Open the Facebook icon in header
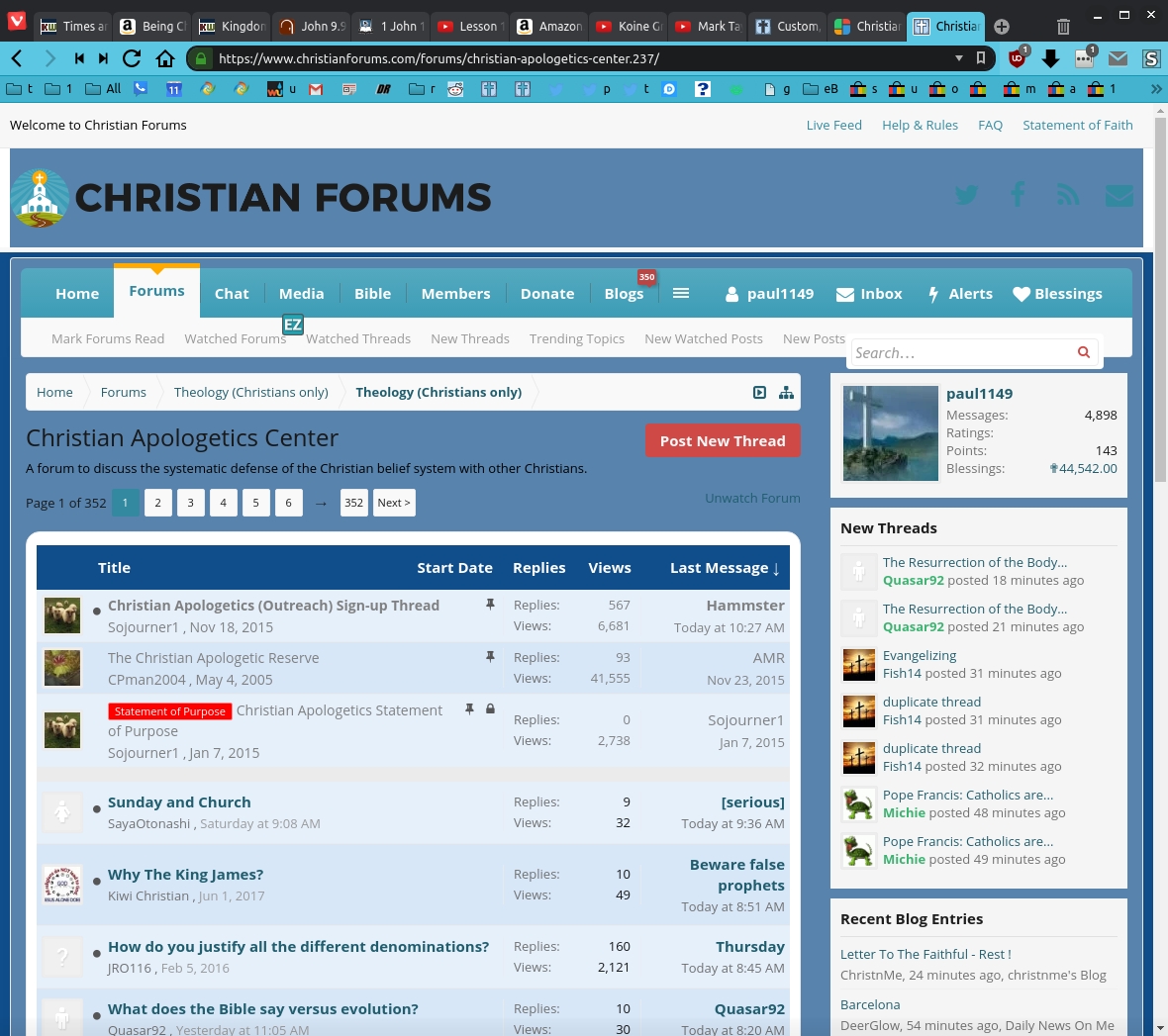 [x=1018, y=195]
